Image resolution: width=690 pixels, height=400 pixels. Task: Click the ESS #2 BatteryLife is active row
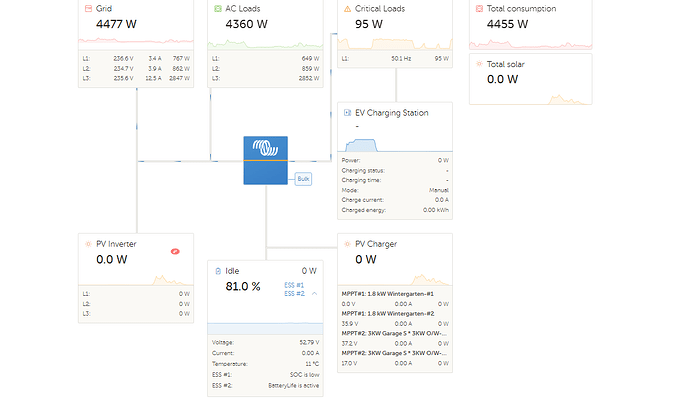(x=265, y=385)
